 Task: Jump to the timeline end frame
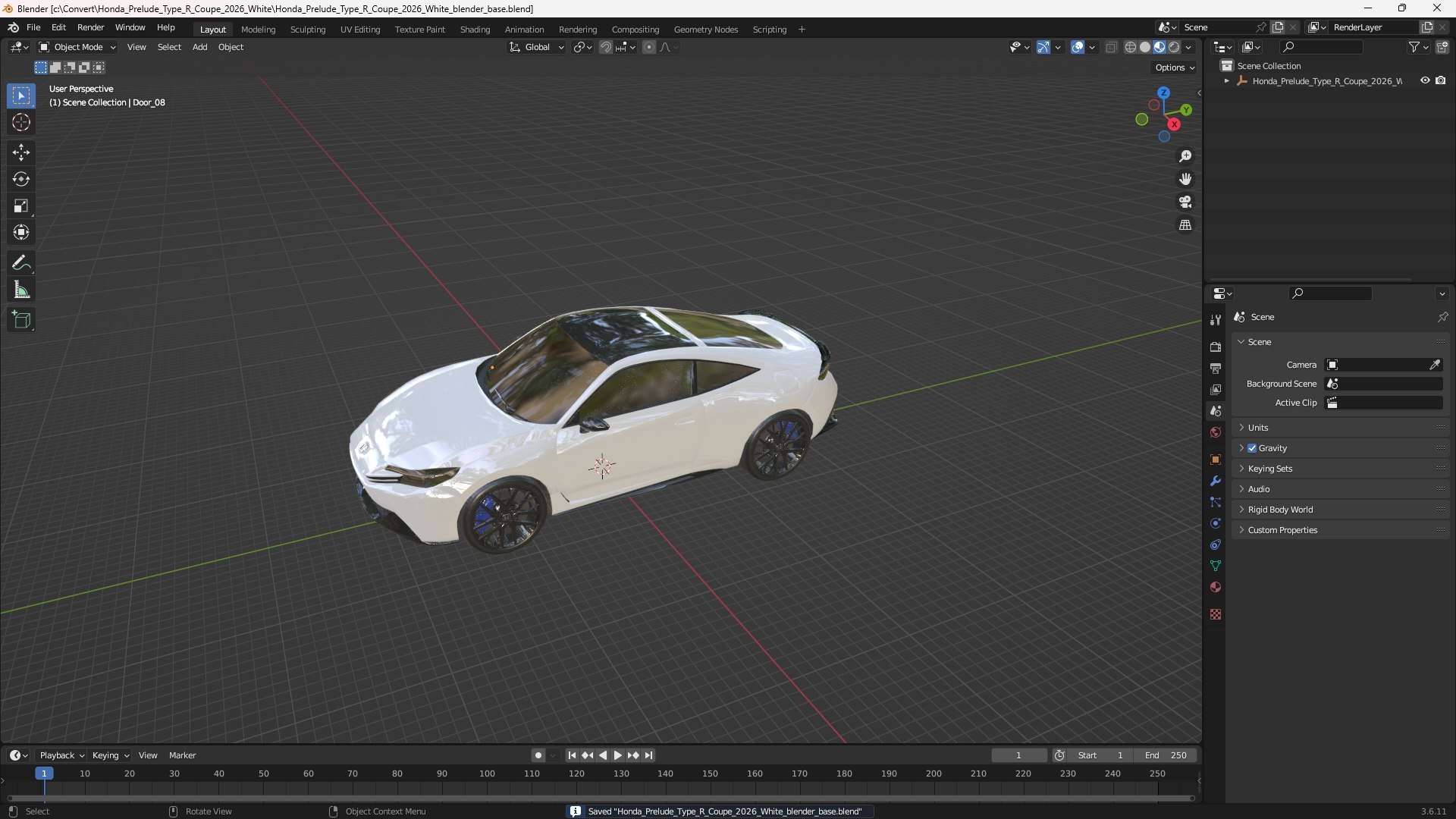point(648,755)
